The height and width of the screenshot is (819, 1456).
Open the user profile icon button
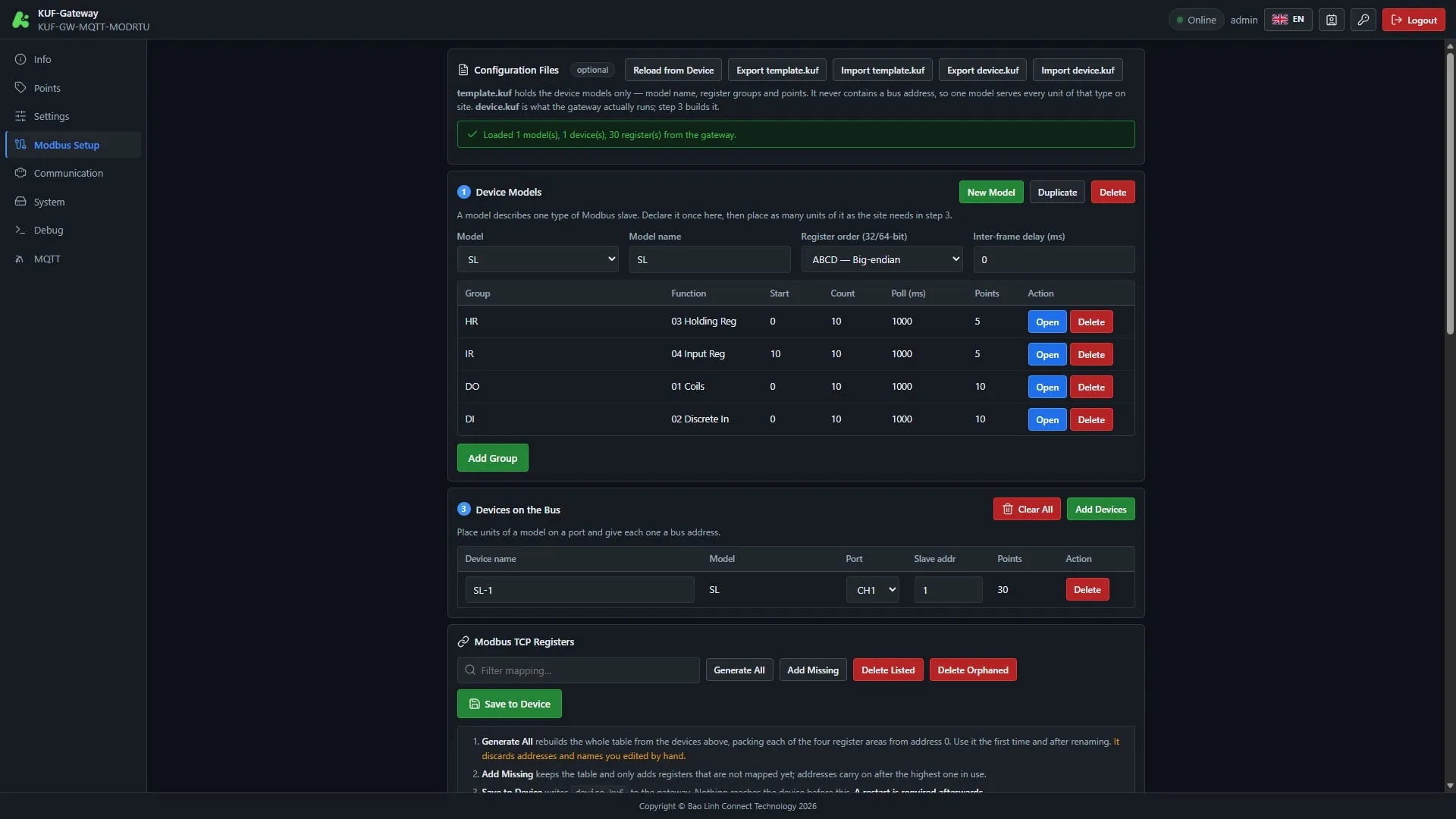click(1331, 20)
